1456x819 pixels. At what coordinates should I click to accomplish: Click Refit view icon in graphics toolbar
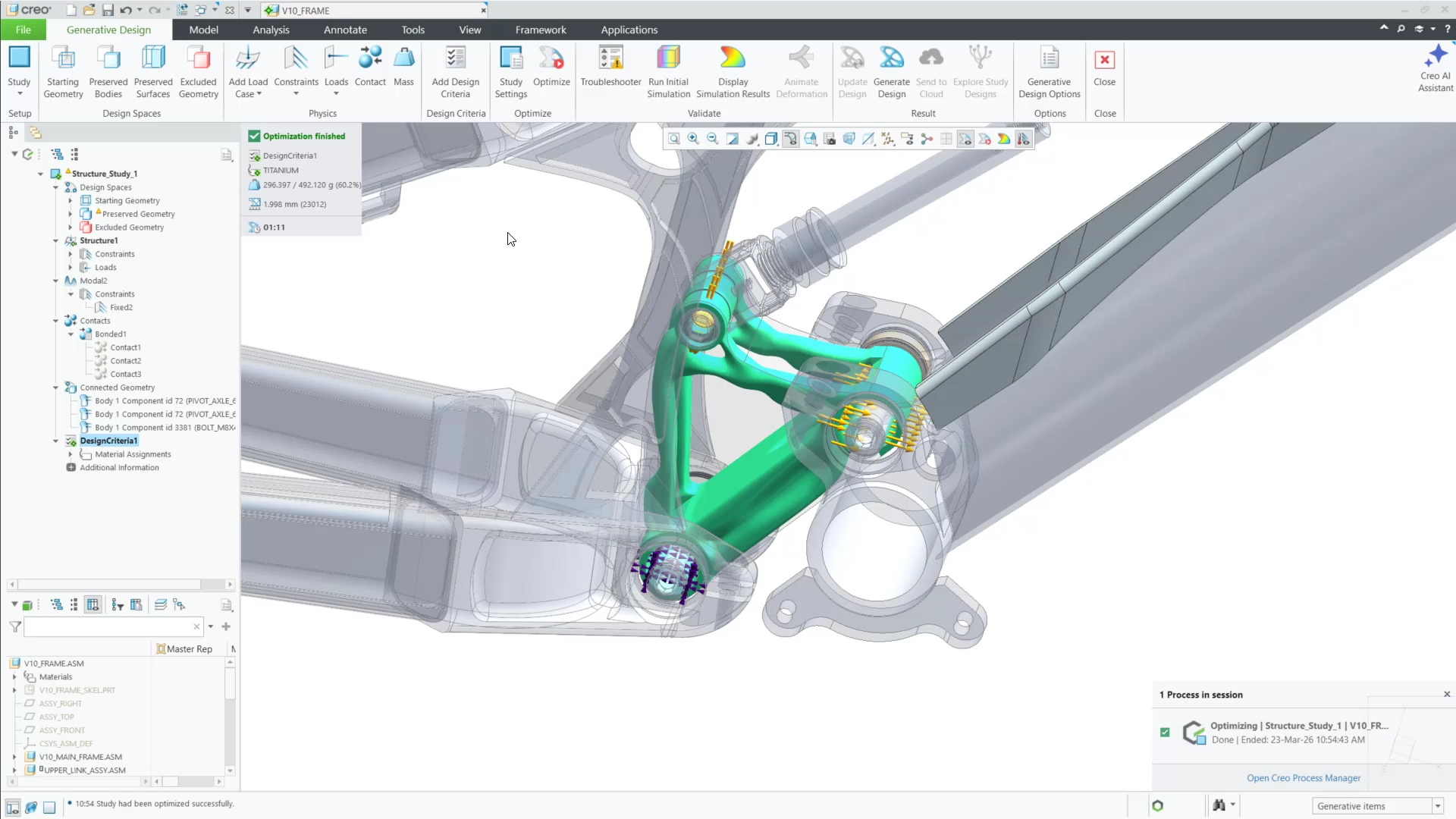pos(674,139)
